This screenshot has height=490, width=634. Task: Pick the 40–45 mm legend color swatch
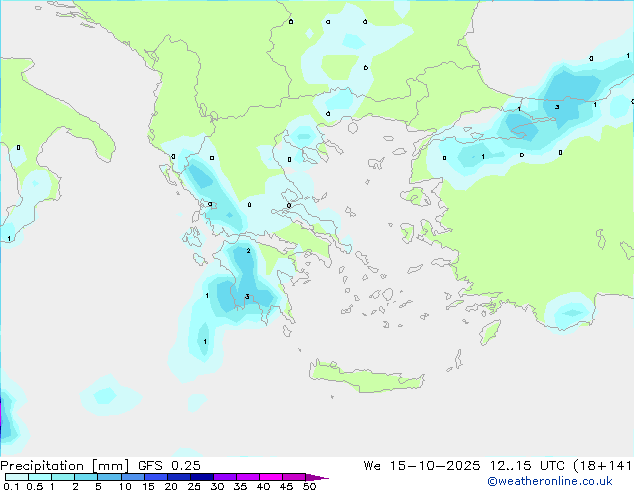(271, 477)
